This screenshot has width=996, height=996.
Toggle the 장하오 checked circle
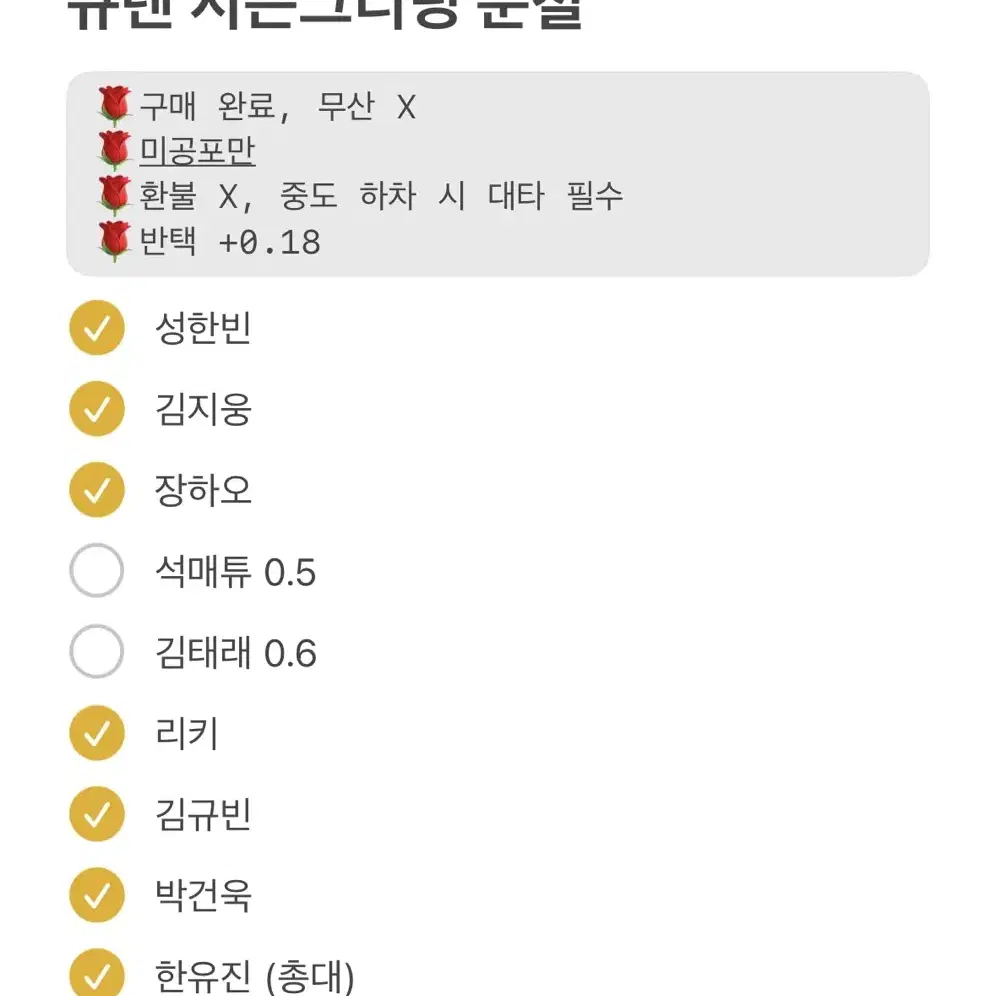pos(97,490)
